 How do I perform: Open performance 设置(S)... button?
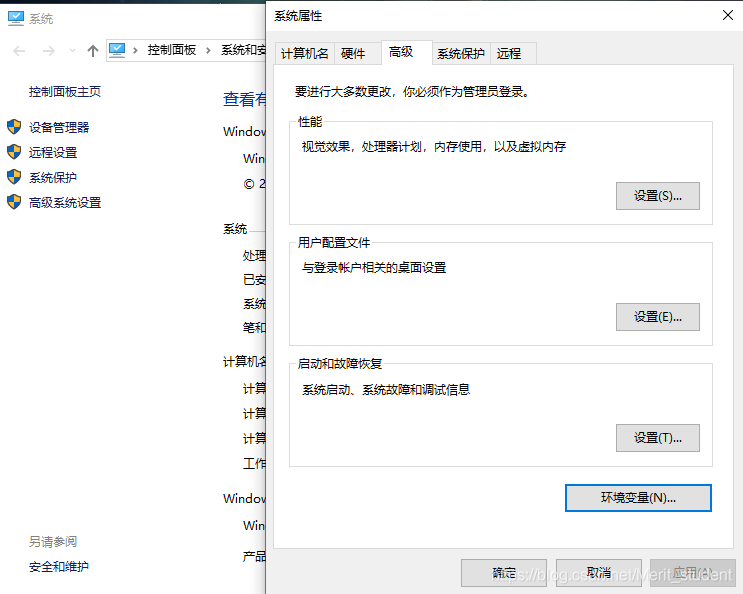click(658, 196)
